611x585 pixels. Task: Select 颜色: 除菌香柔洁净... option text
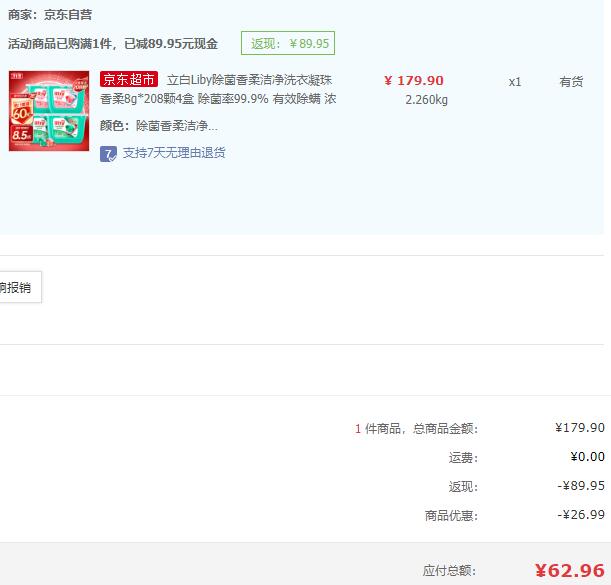[x=159, y=125]
